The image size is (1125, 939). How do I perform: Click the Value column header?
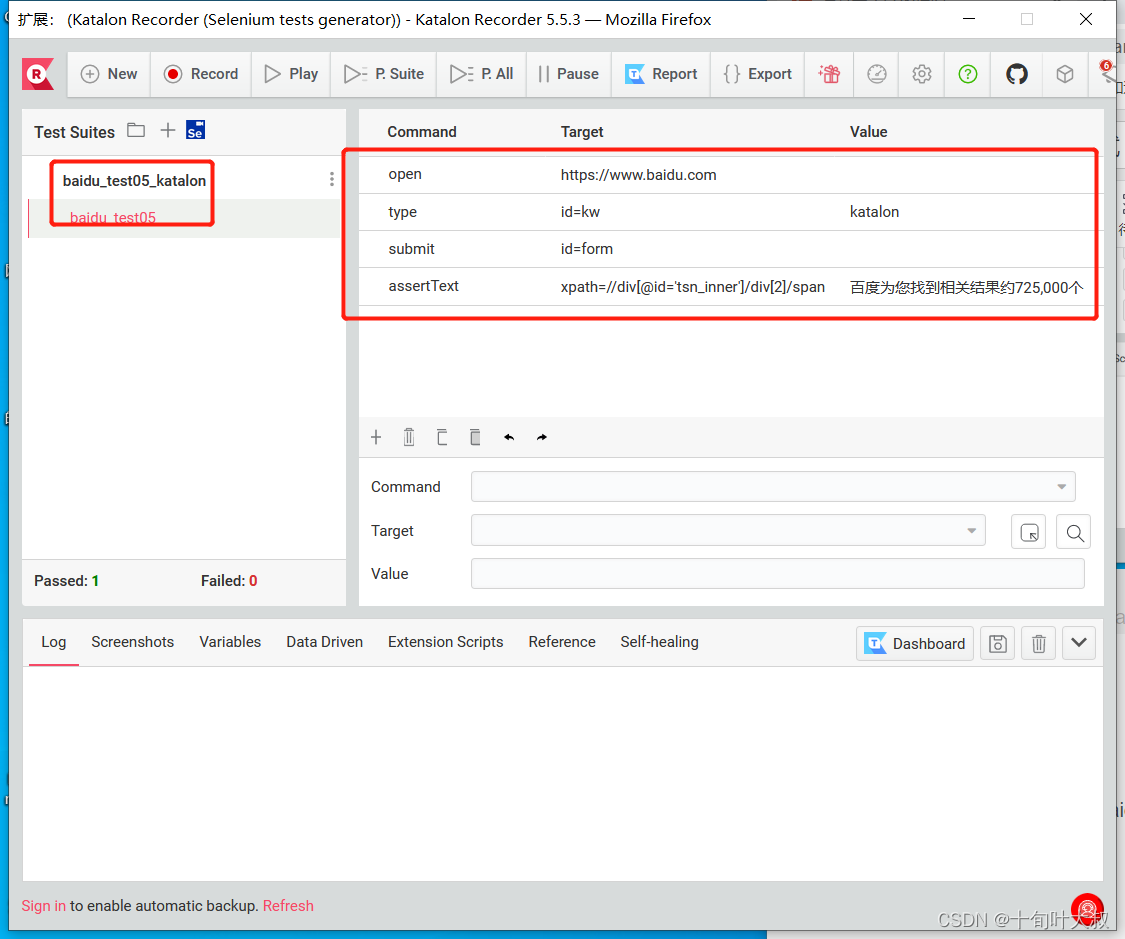[868, 132]
